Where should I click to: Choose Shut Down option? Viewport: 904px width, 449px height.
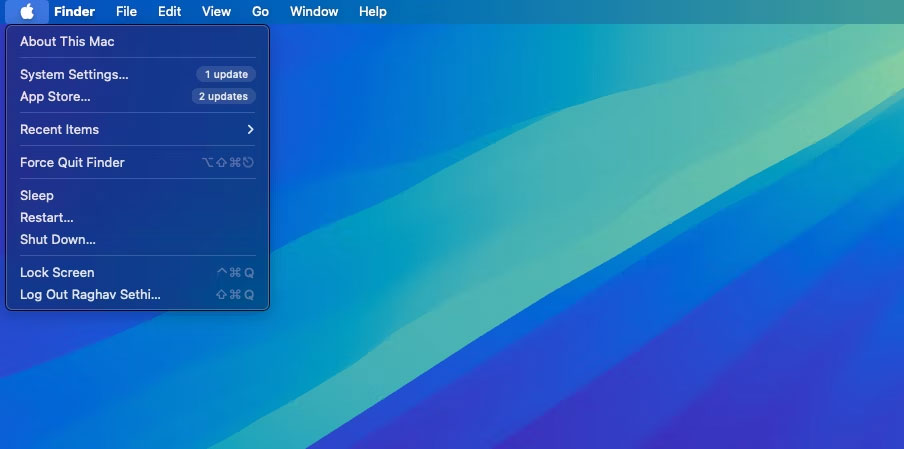pos(137,239)
